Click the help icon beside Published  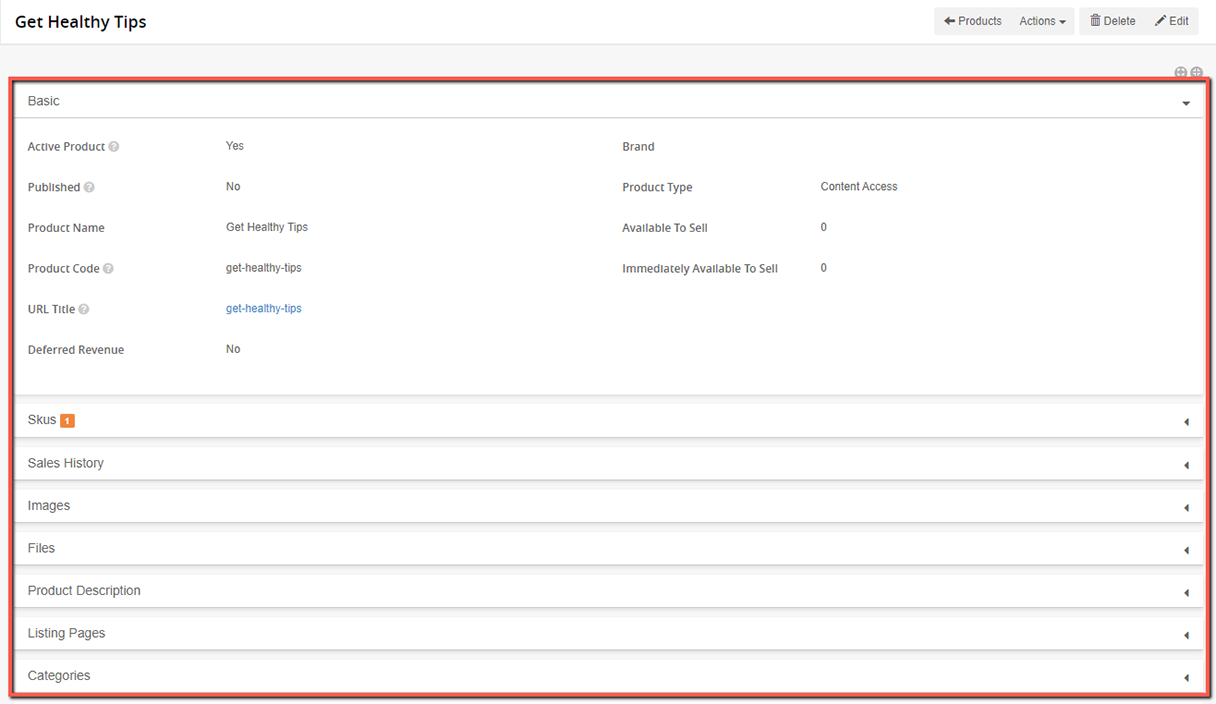[89, 187]
